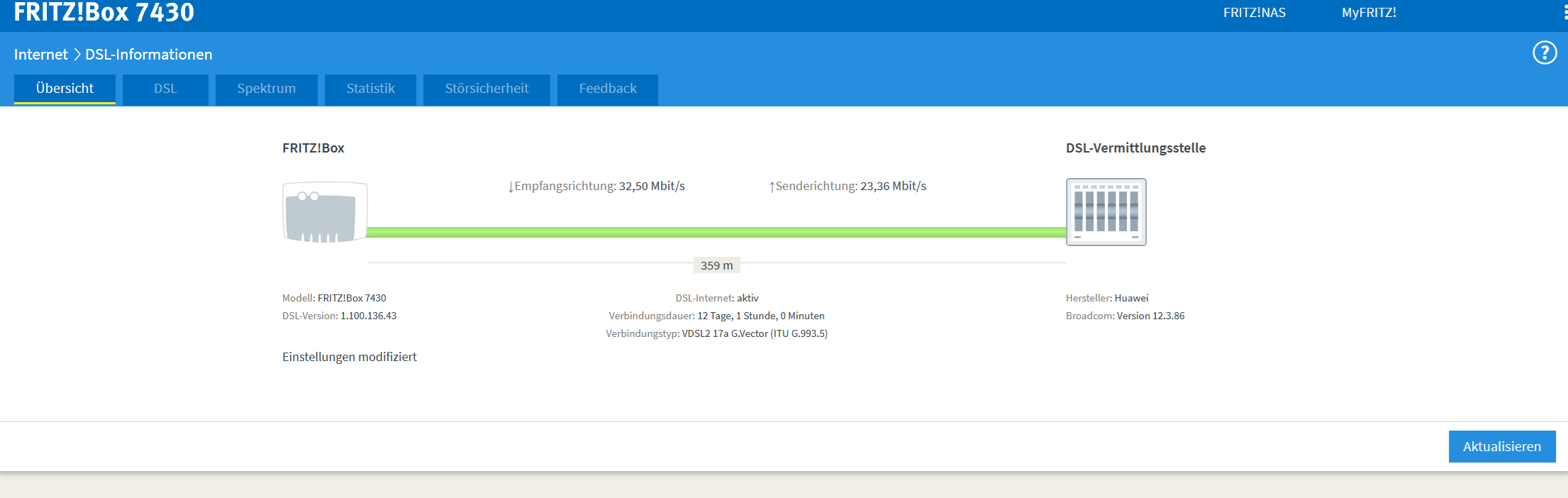This screenshot has width=1568, height=498.
Task: Click the FRITZ!Box router device icon
Action: [x=325, y=212]
